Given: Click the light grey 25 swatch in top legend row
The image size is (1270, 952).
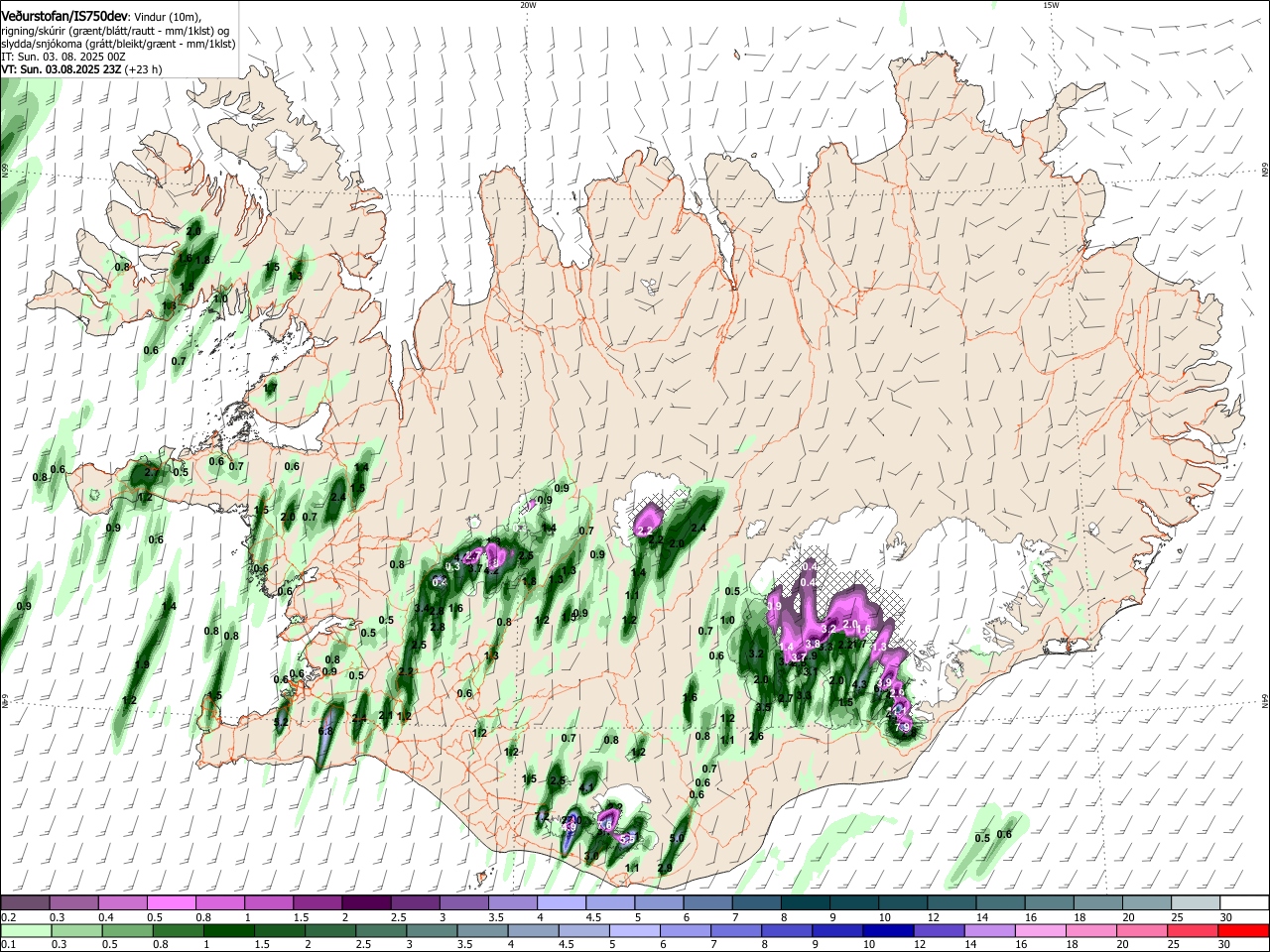Looking at the screenshot, I should coord(1197,903).
